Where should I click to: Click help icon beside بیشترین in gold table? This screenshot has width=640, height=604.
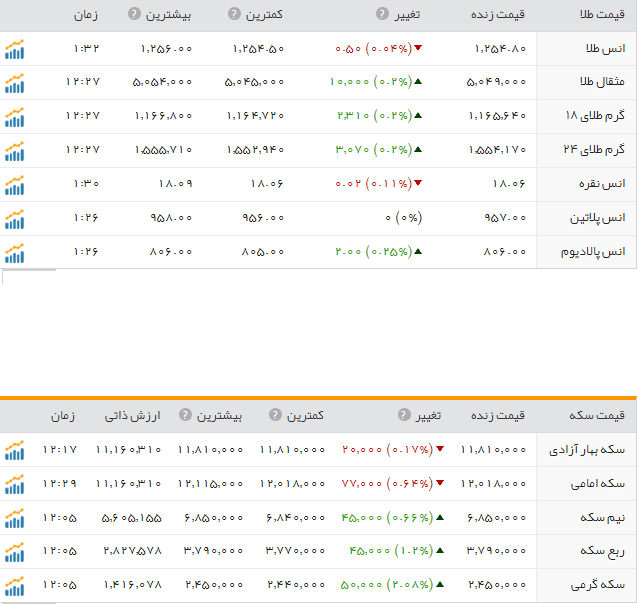(x=134, y=14)
